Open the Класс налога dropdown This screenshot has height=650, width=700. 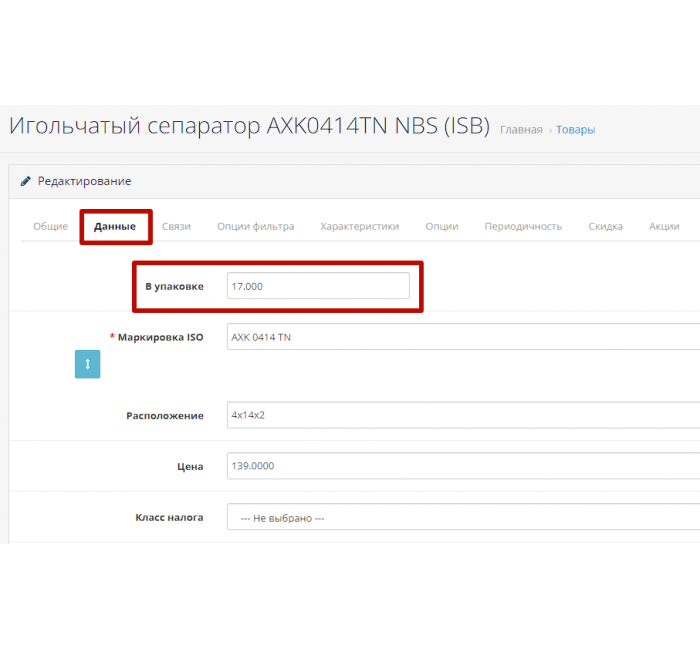coord(463,517)
